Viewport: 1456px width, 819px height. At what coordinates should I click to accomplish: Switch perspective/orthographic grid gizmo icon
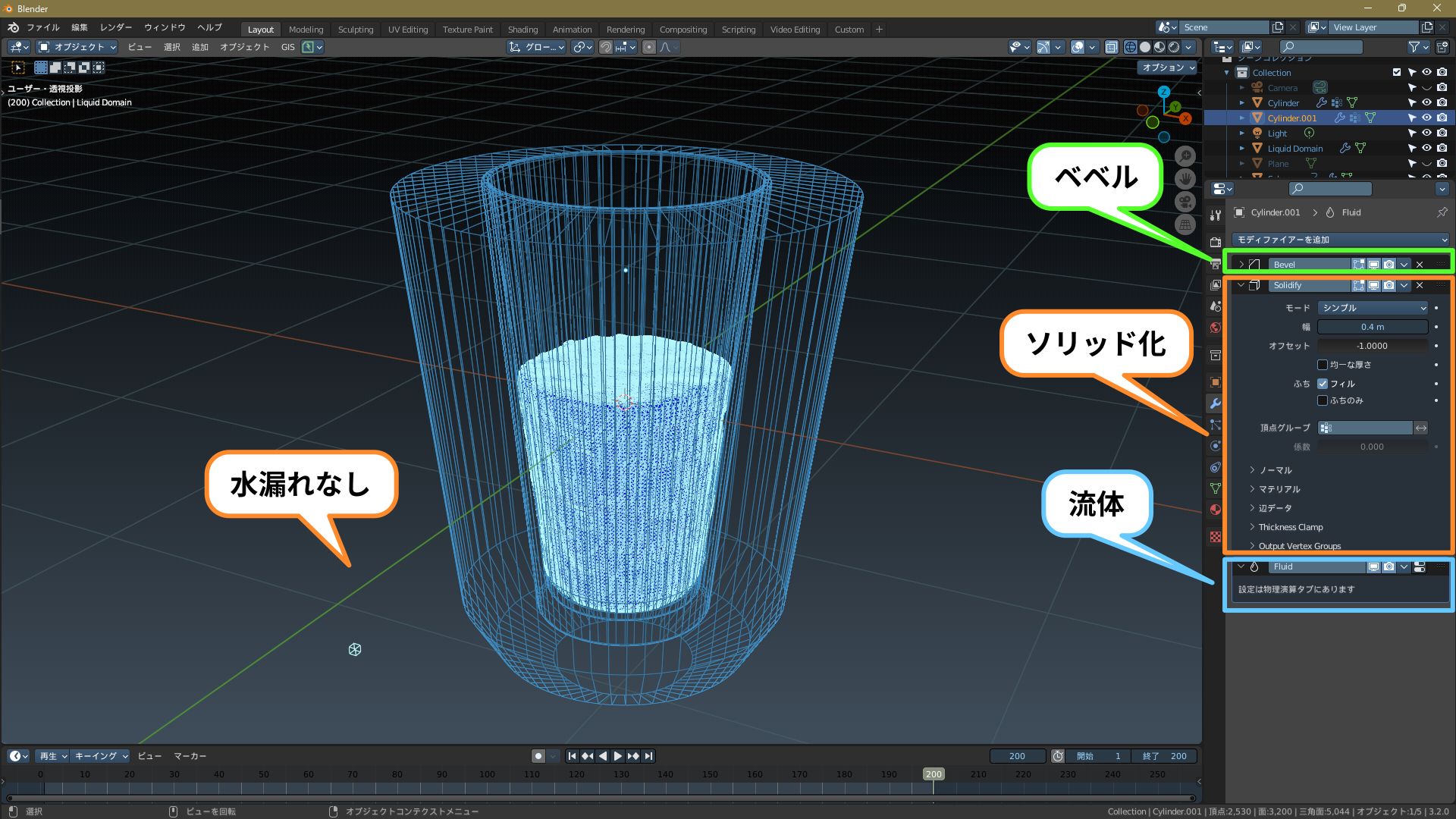tap(1185, 224)
